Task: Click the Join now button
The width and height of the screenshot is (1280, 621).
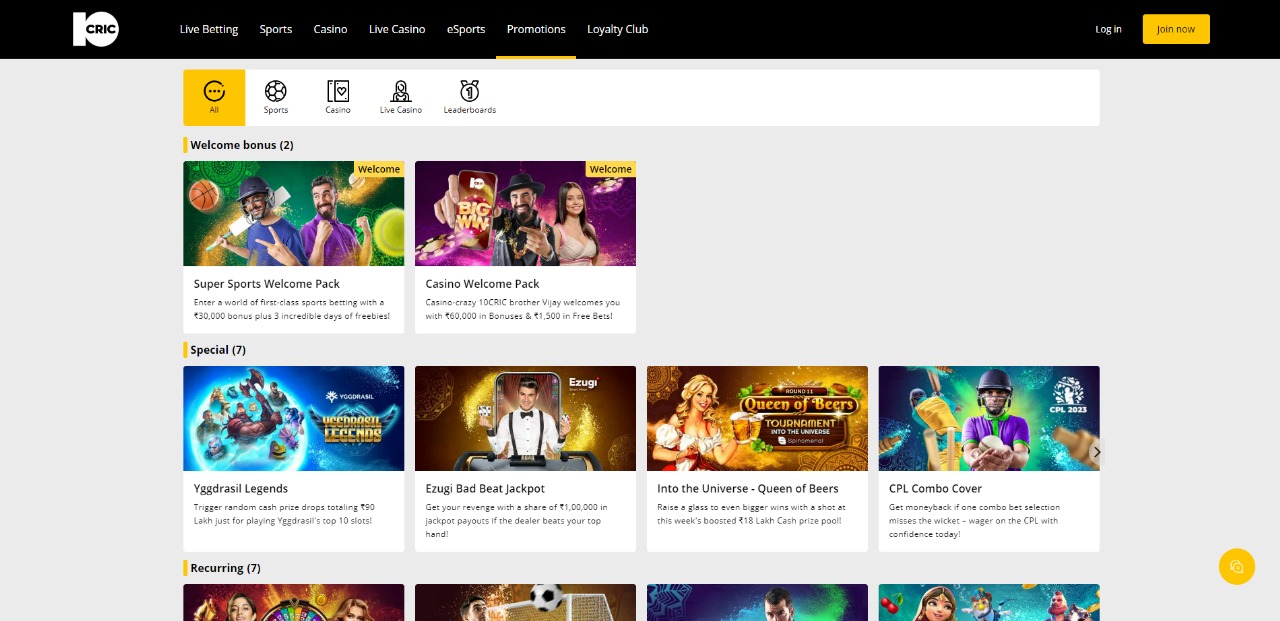Action: (1176, 29)
